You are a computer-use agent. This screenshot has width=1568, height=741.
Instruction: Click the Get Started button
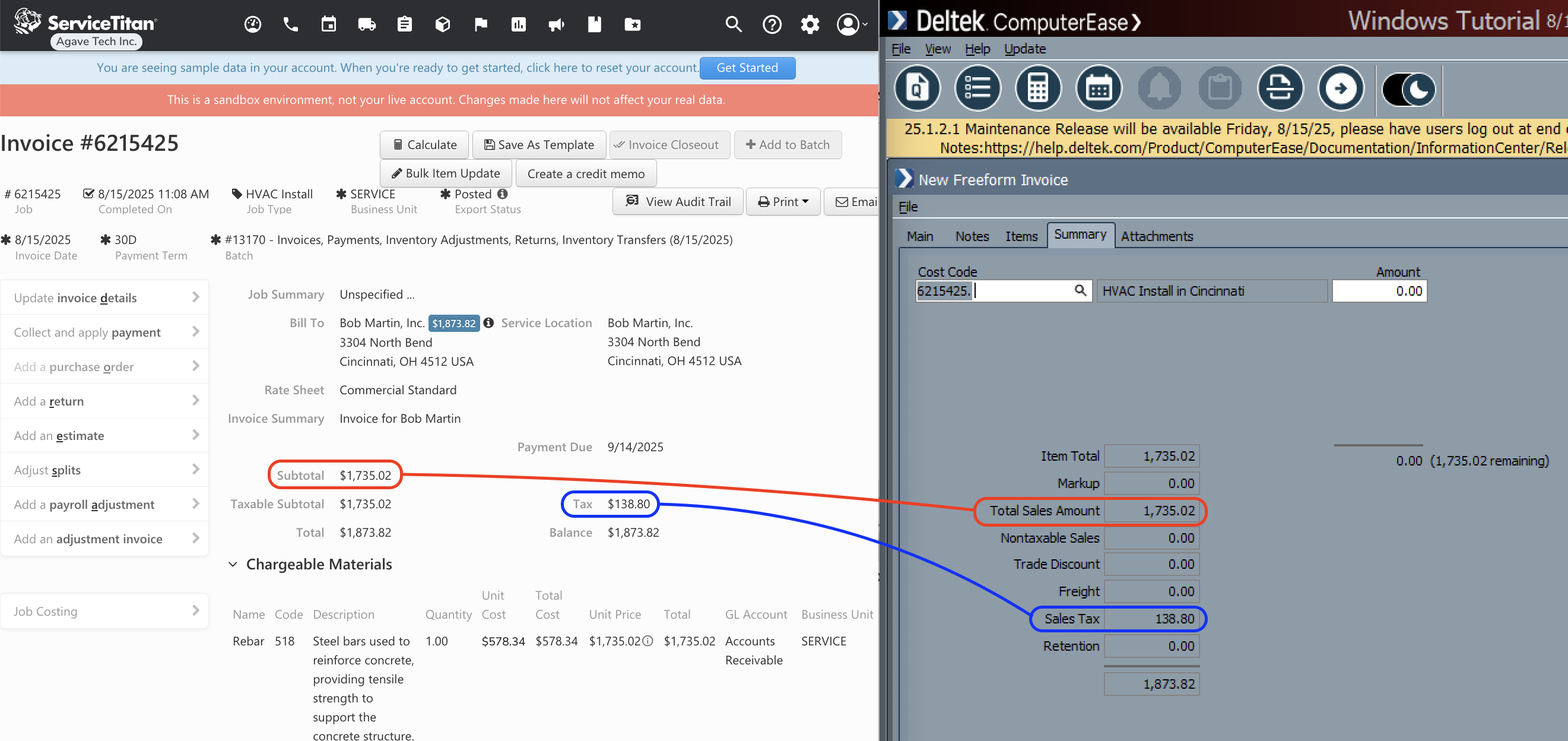(x=747, y=68)
